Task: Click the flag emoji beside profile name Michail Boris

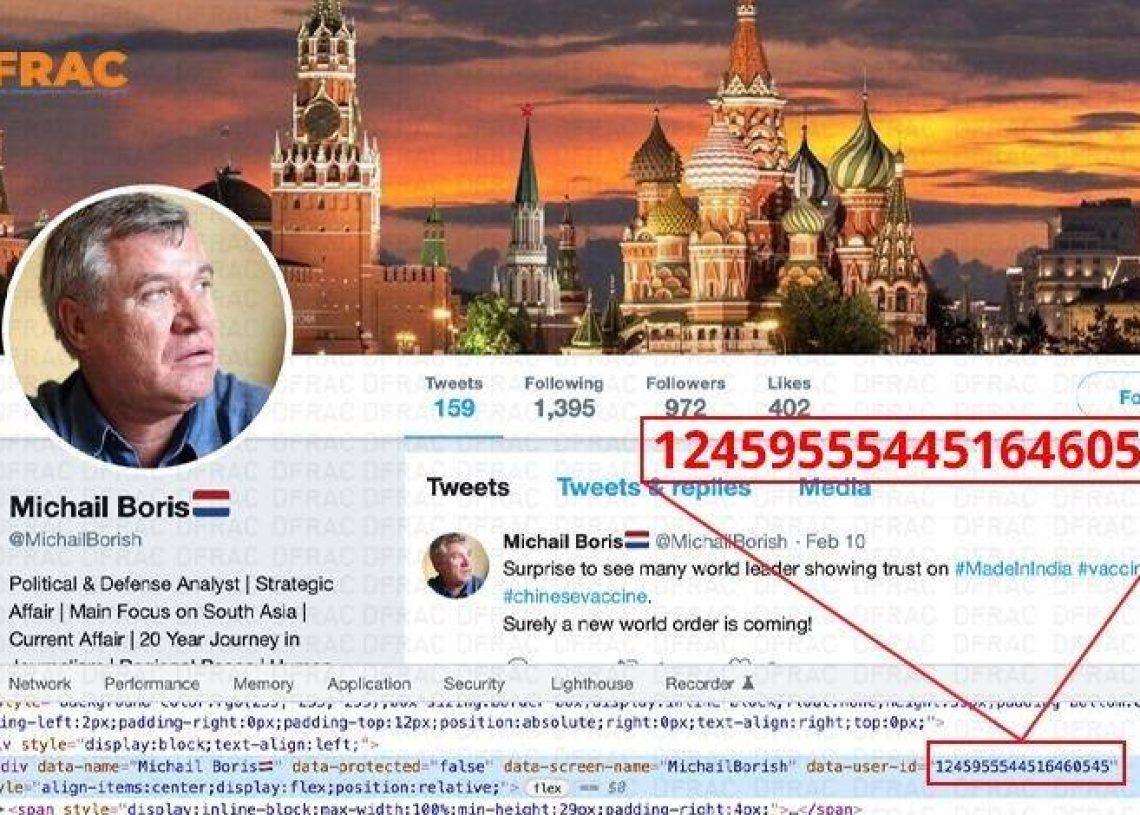Action: 211,504
